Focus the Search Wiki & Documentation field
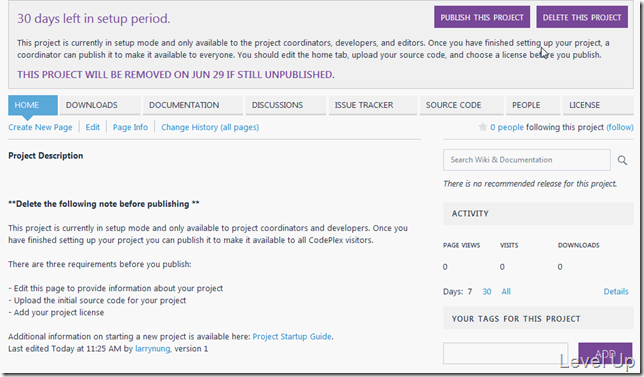Viewport: 644px width, 377px height. 527,160
